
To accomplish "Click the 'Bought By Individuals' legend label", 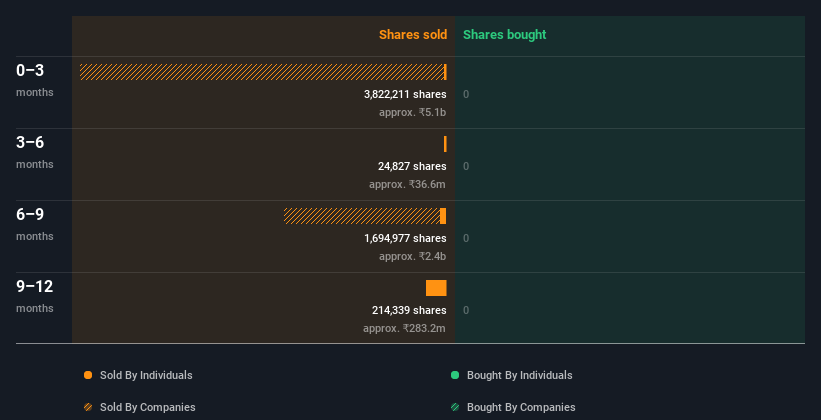I will (x=519, y=375).
